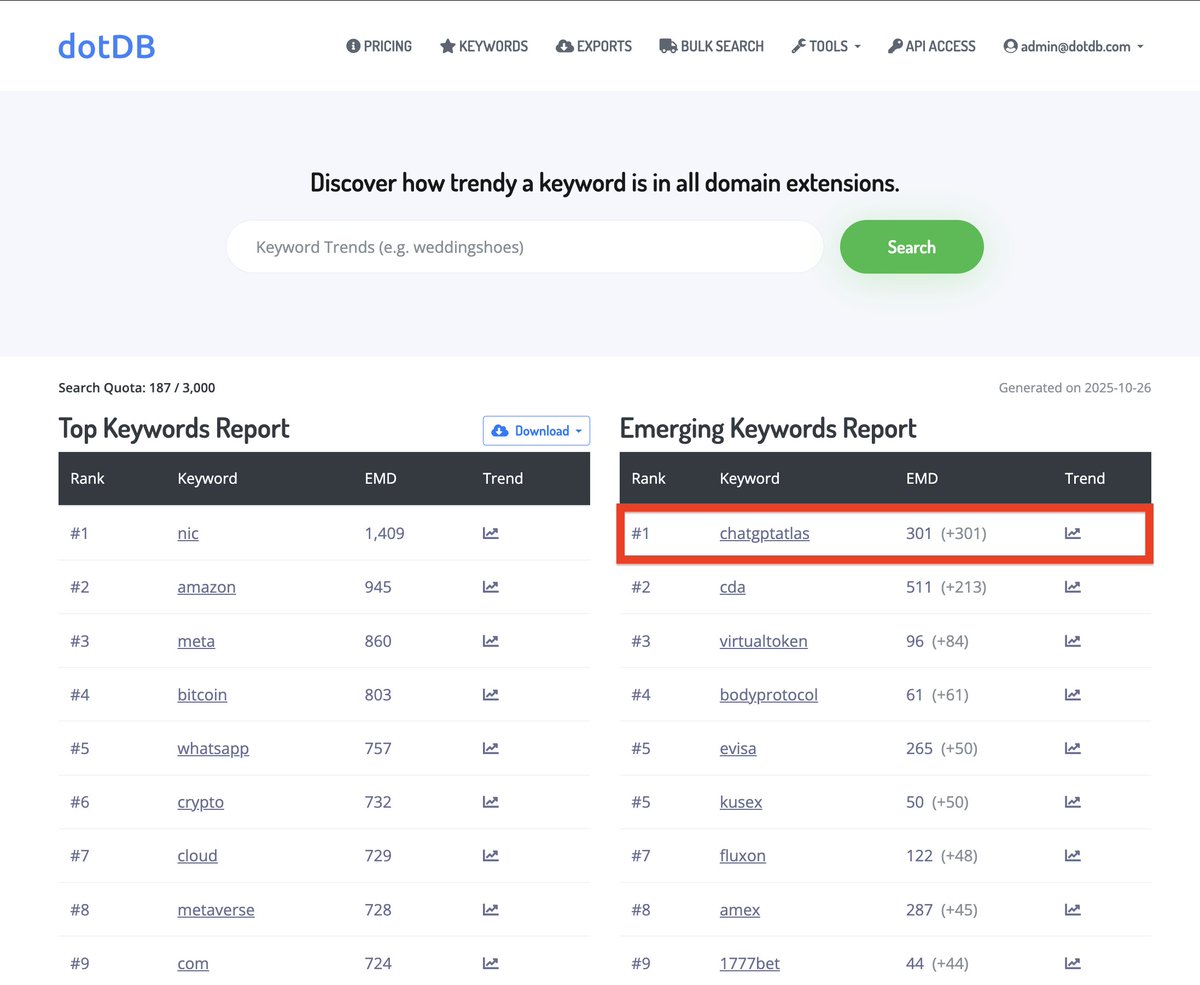Open trend chart for metaverse keyword
The image size is (1200, 985).
tap(490, 910)
